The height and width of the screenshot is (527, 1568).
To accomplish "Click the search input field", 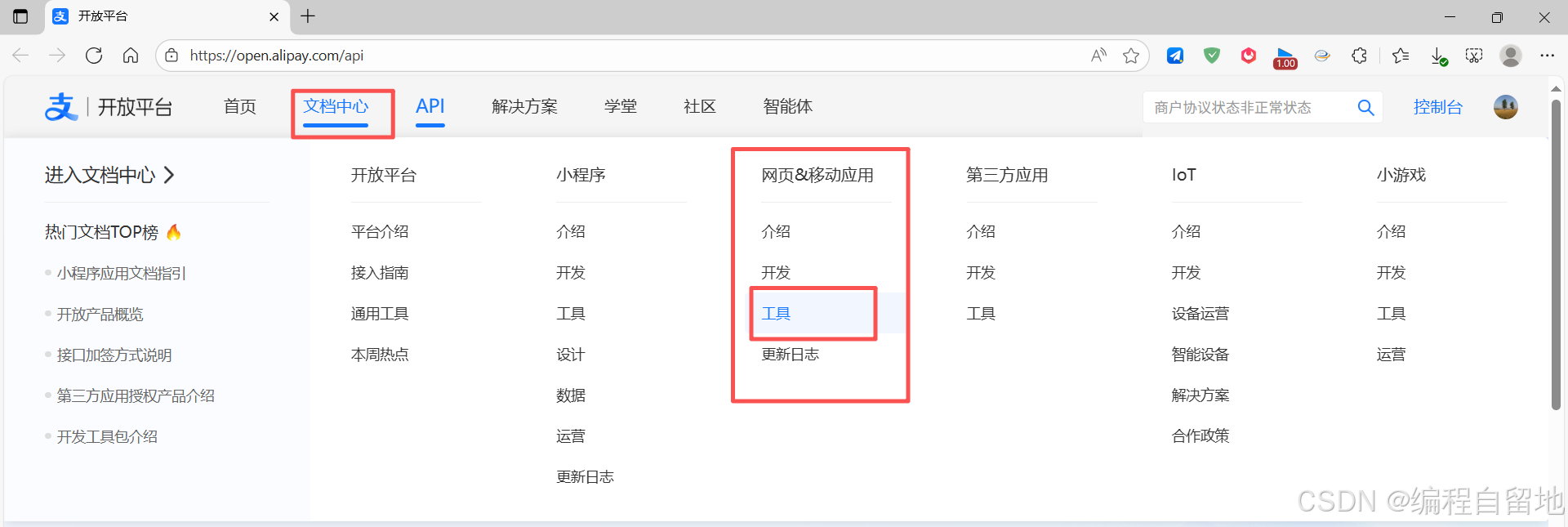I will tap(1249, 107).
